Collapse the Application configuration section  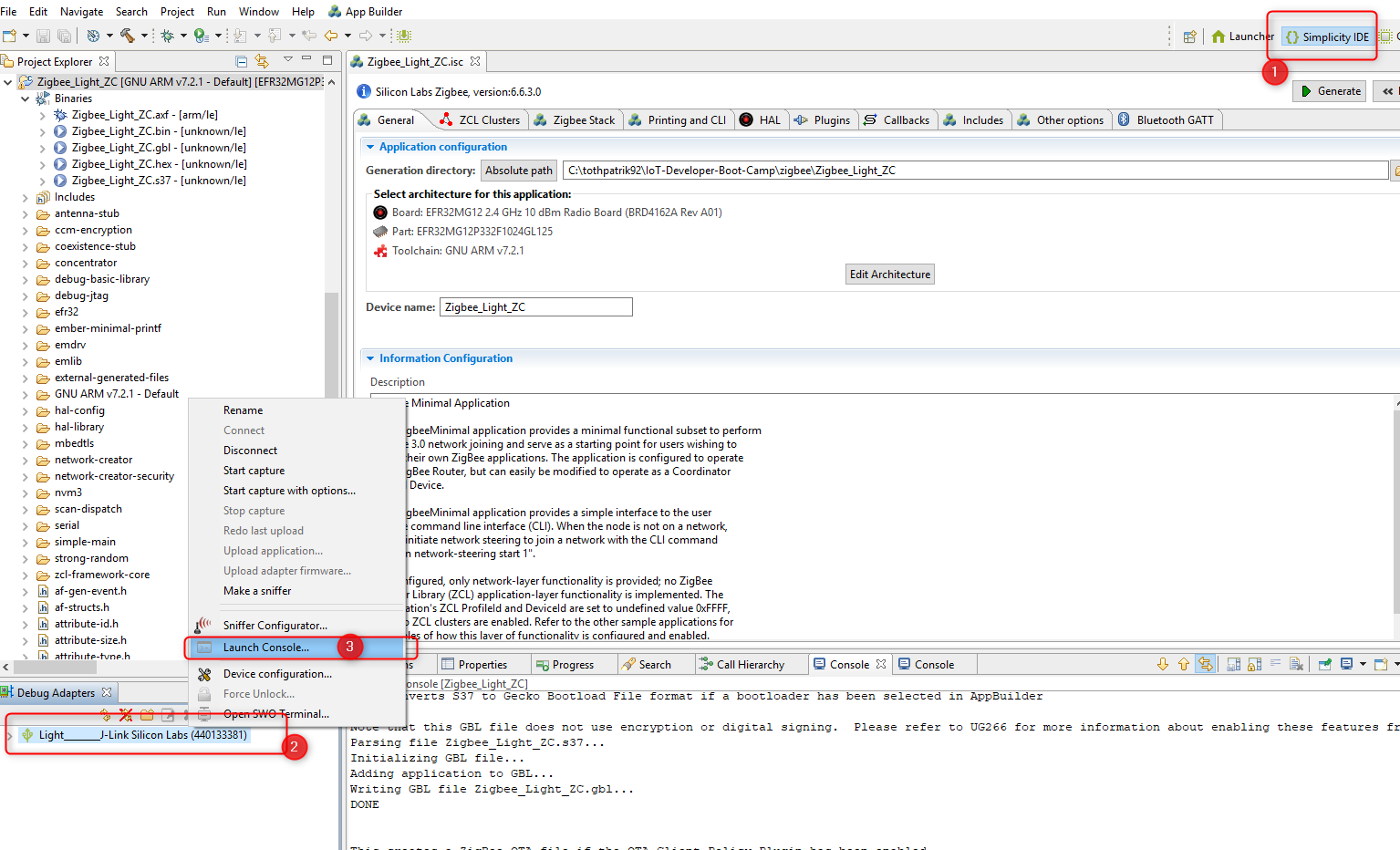click(x=370, y=147)
